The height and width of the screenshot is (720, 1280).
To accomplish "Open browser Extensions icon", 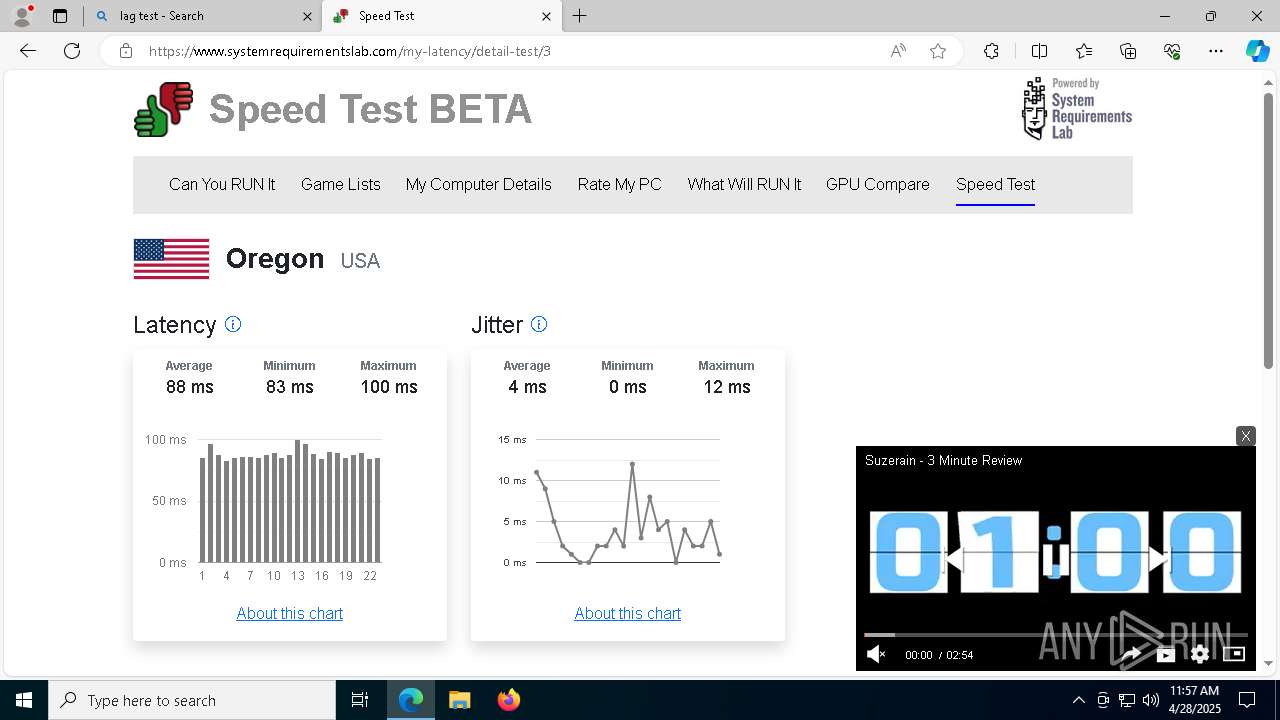I will pyautogui.click(x=991, y=51).
